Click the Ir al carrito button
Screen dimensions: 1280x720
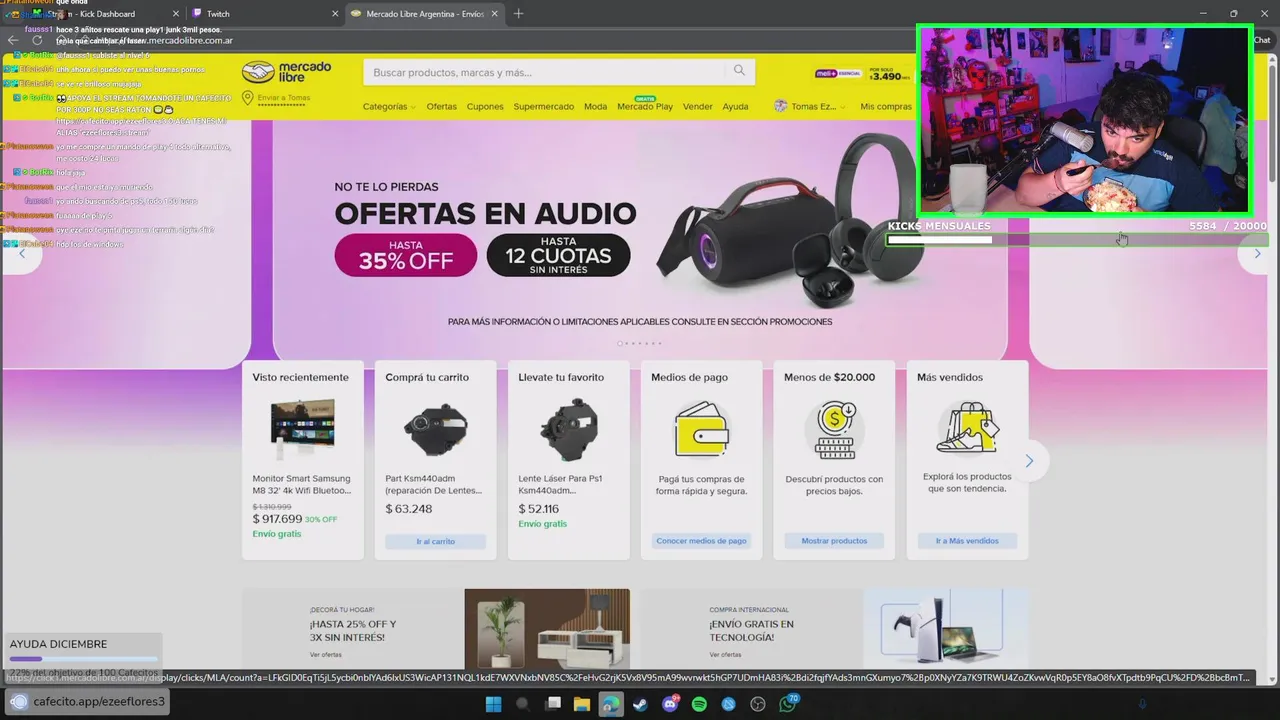[436, 541]
